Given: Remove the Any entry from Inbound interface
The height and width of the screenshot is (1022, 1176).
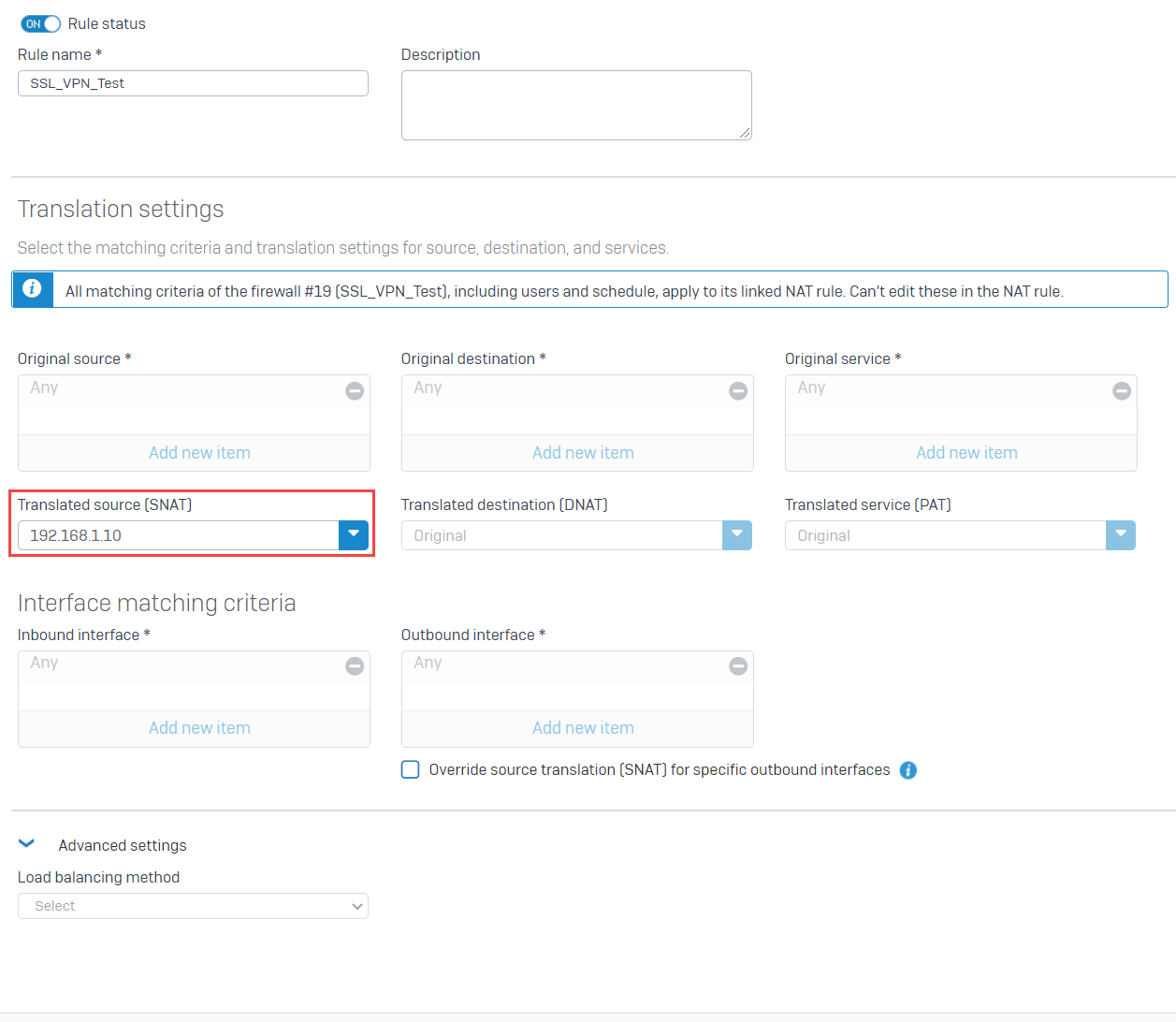Looking at the screenshot, I should coord(355,665).
